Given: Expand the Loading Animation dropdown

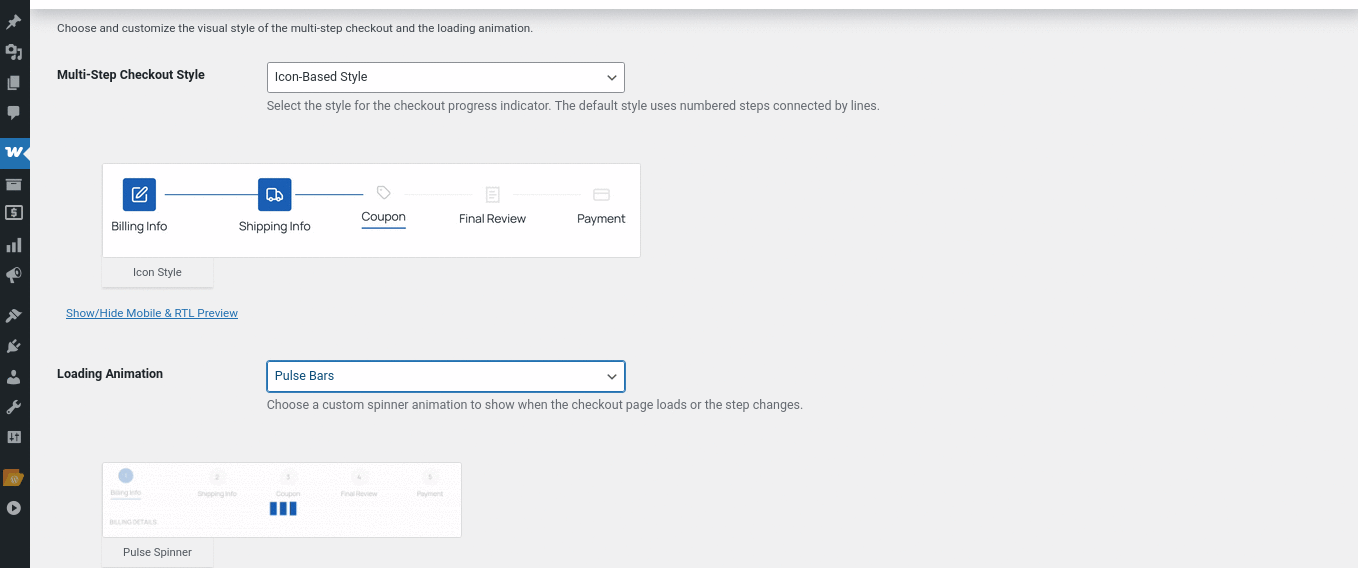Looking at the screenshot, I should tap(445, 376).
